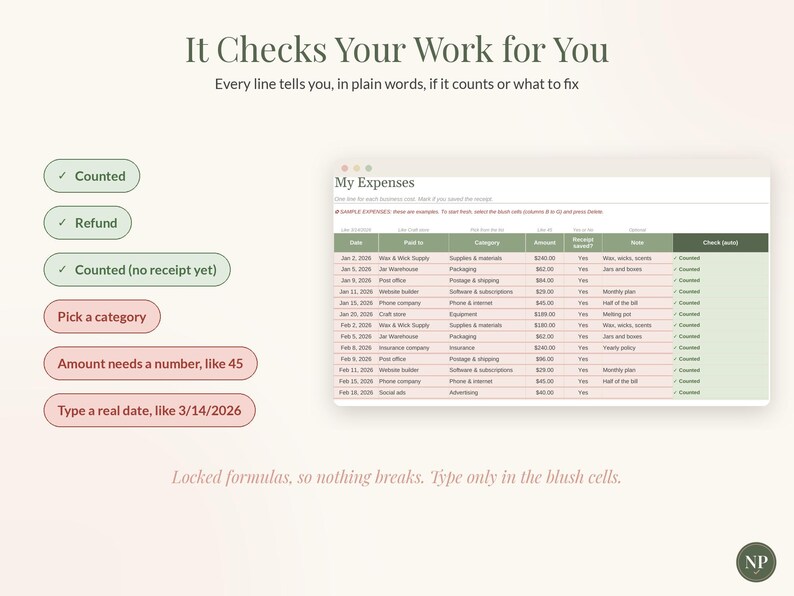
Task: Click the 'Jan 15, 2026' date cell
Action: (356, 303)
